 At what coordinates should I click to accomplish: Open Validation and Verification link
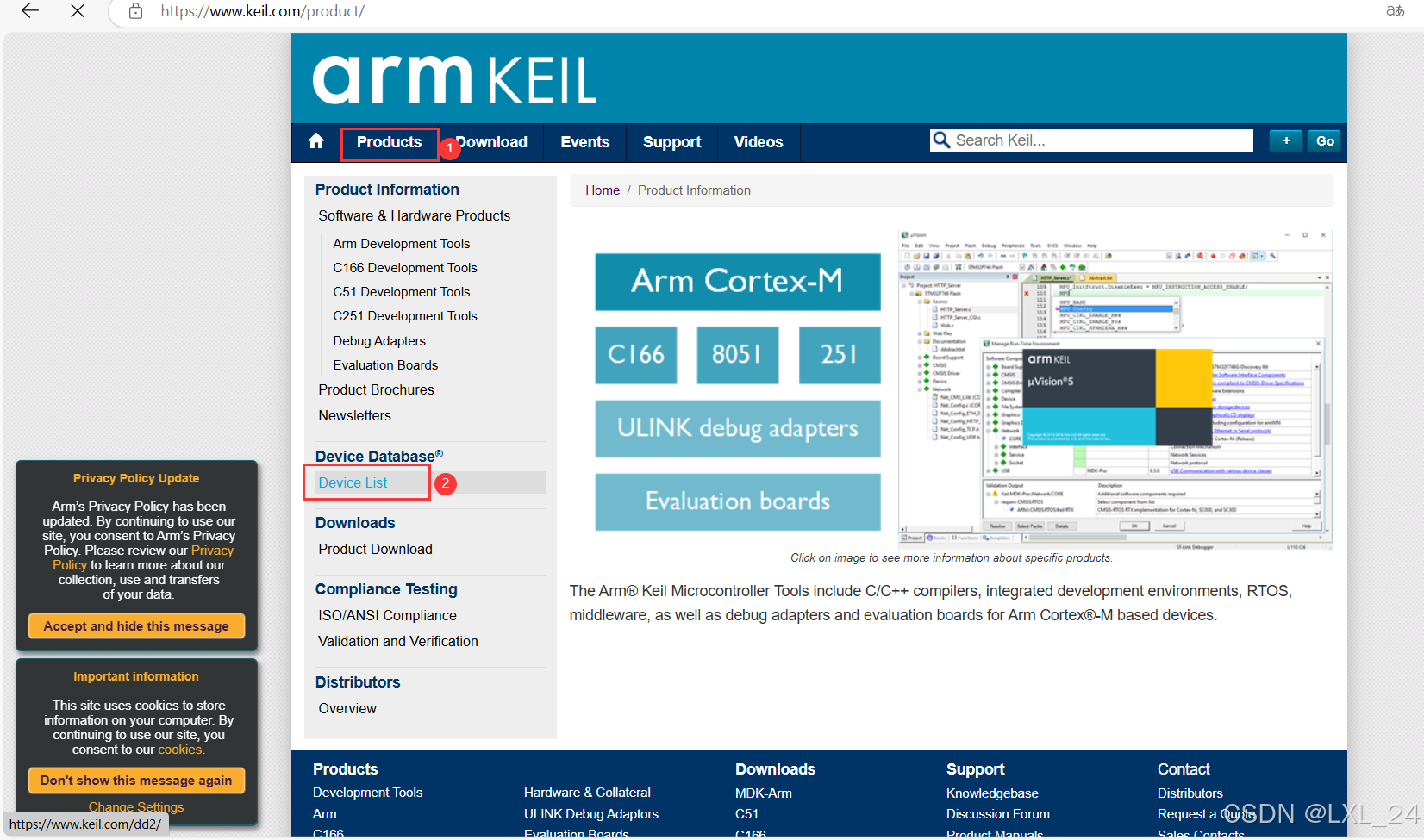[398, 641]
